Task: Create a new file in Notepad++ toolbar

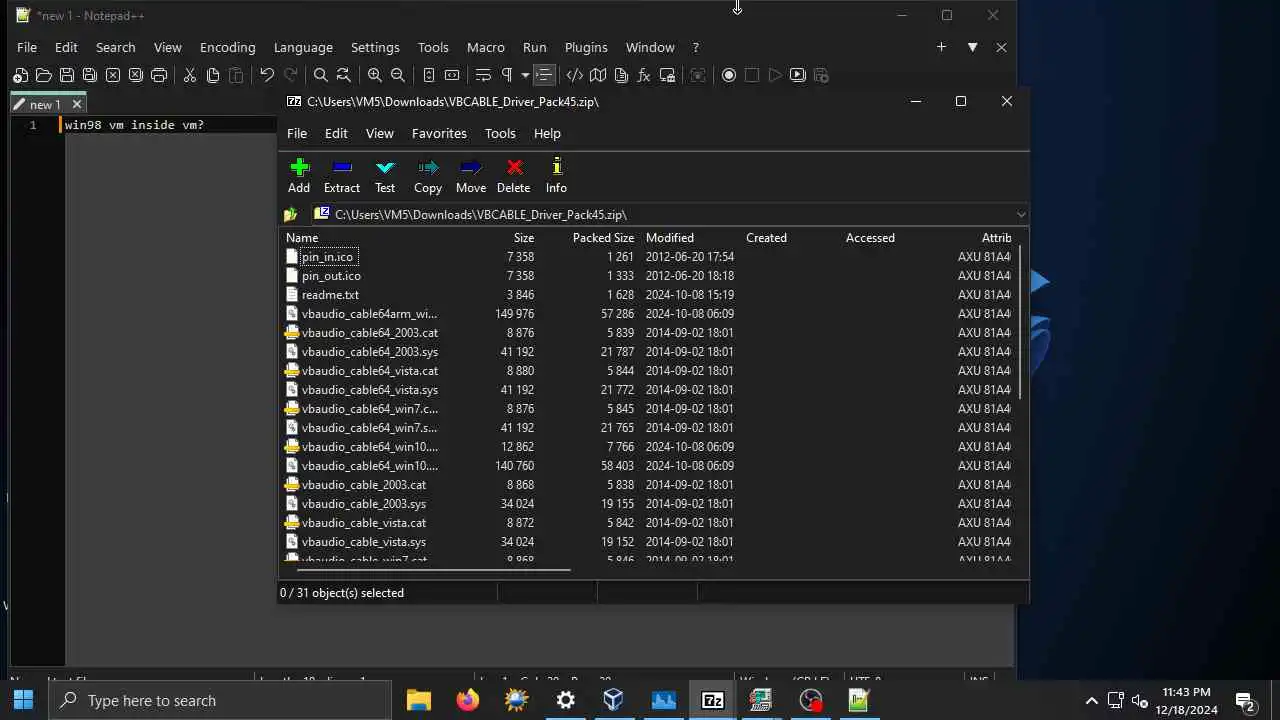Action: point(20,75)
